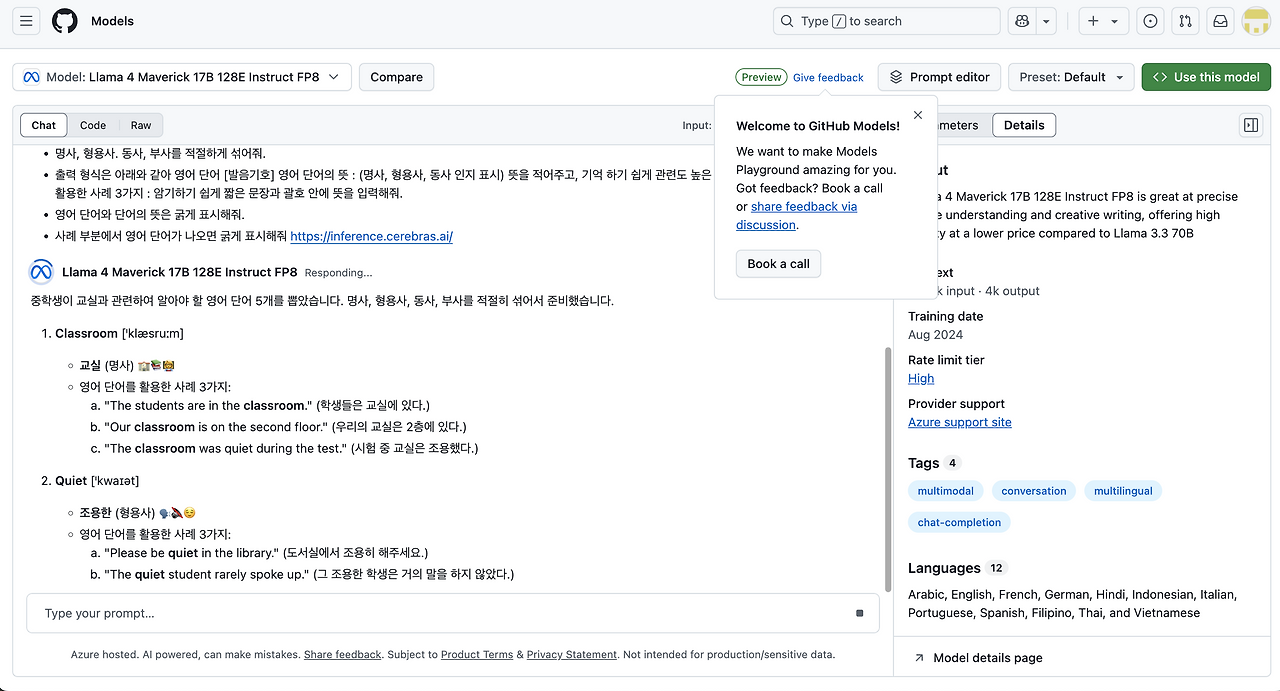
Task: Click the Languages count badge '12'
Action: [996, 568]
